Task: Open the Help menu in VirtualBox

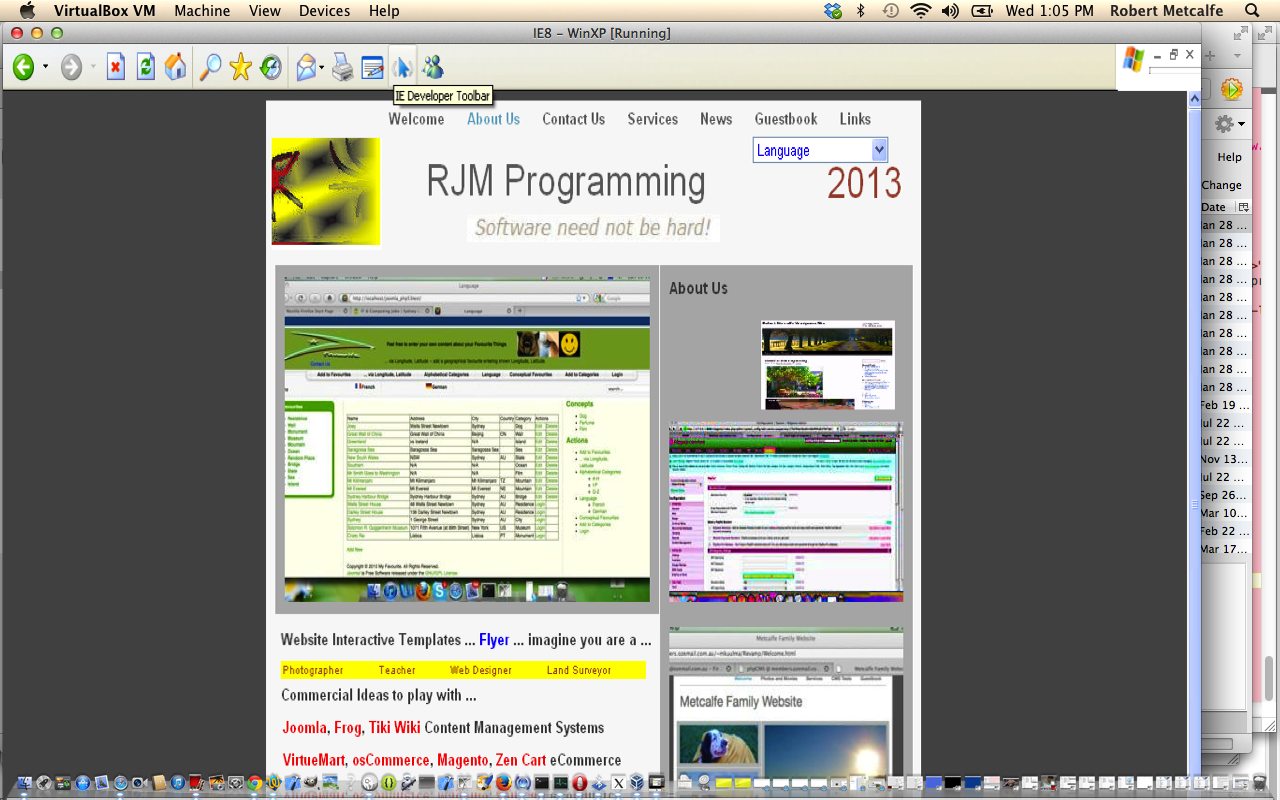Action: [x=384, y=11]
